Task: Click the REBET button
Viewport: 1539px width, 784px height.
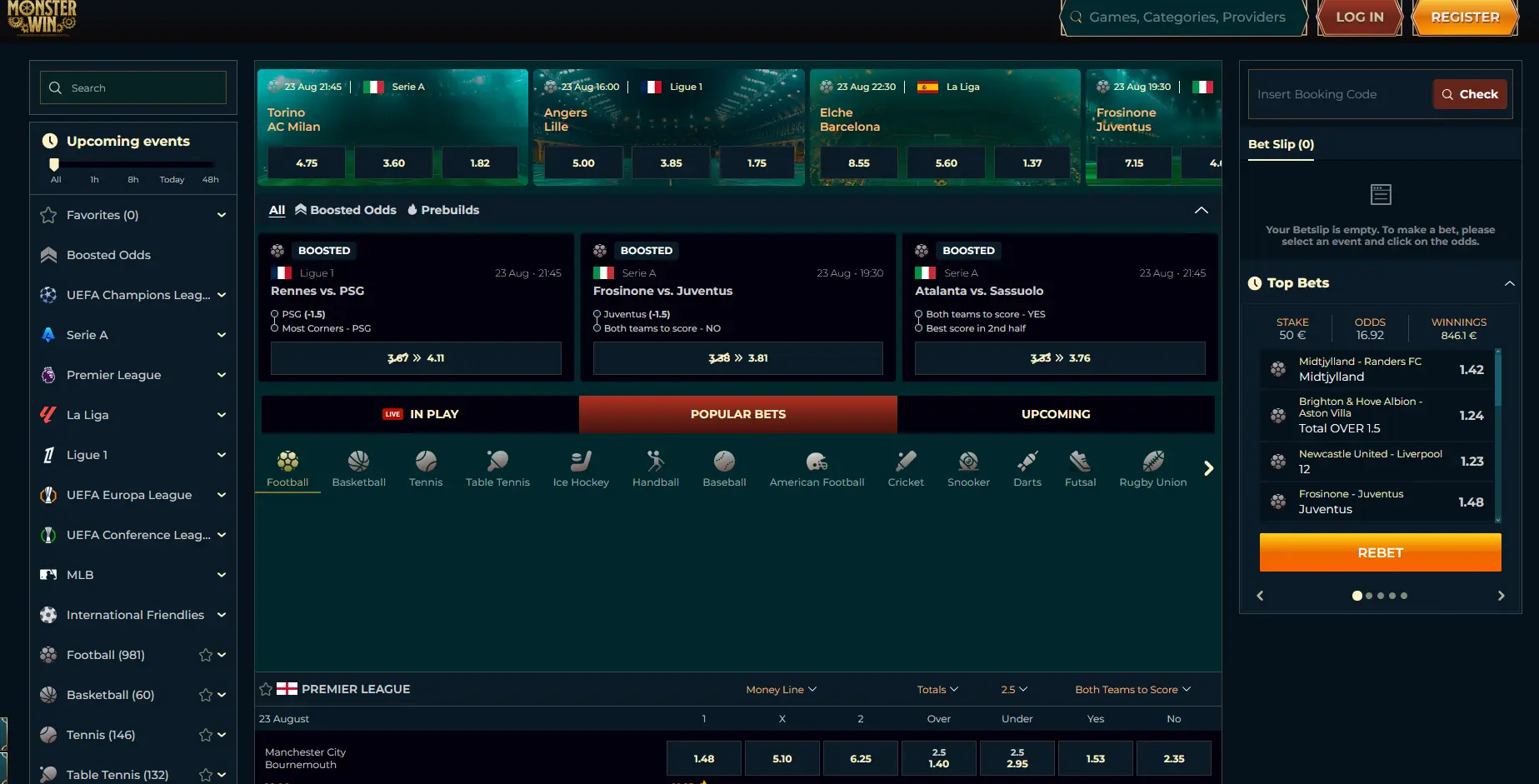Action: pos(1380,552)
